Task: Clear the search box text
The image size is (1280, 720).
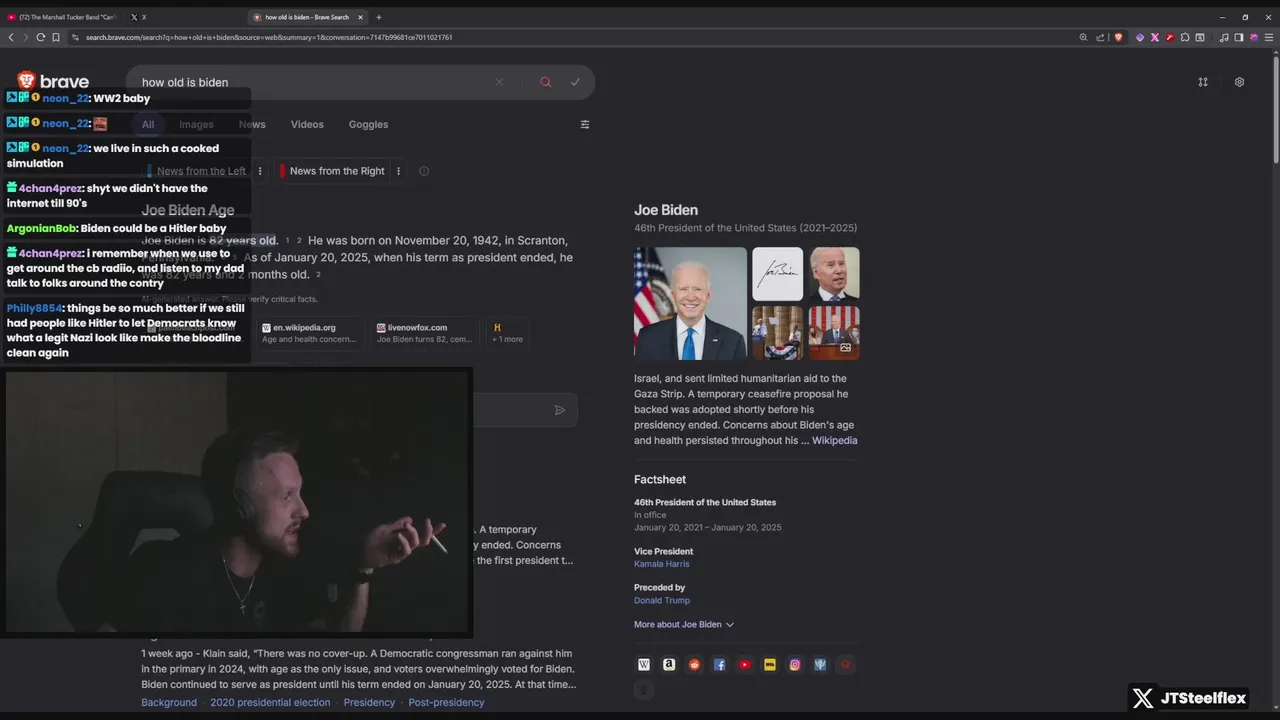Action: click(x=499, y=82)
